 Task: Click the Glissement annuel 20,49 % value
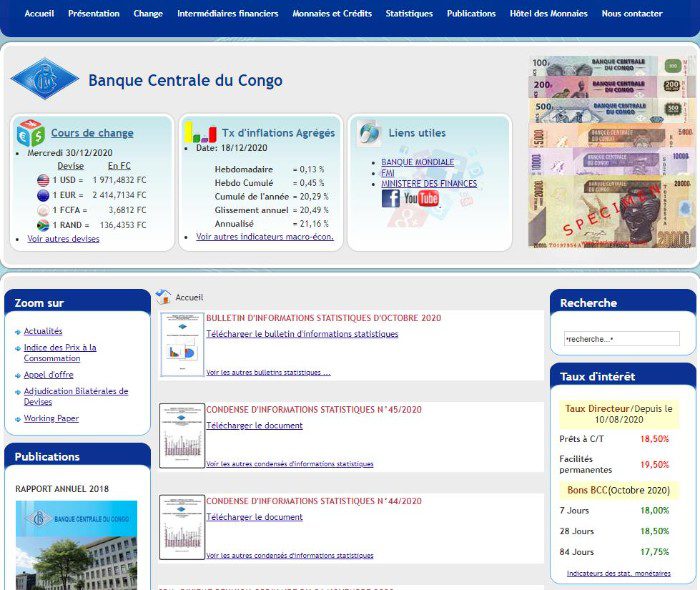pyautogui.click(x=314, y=210)
